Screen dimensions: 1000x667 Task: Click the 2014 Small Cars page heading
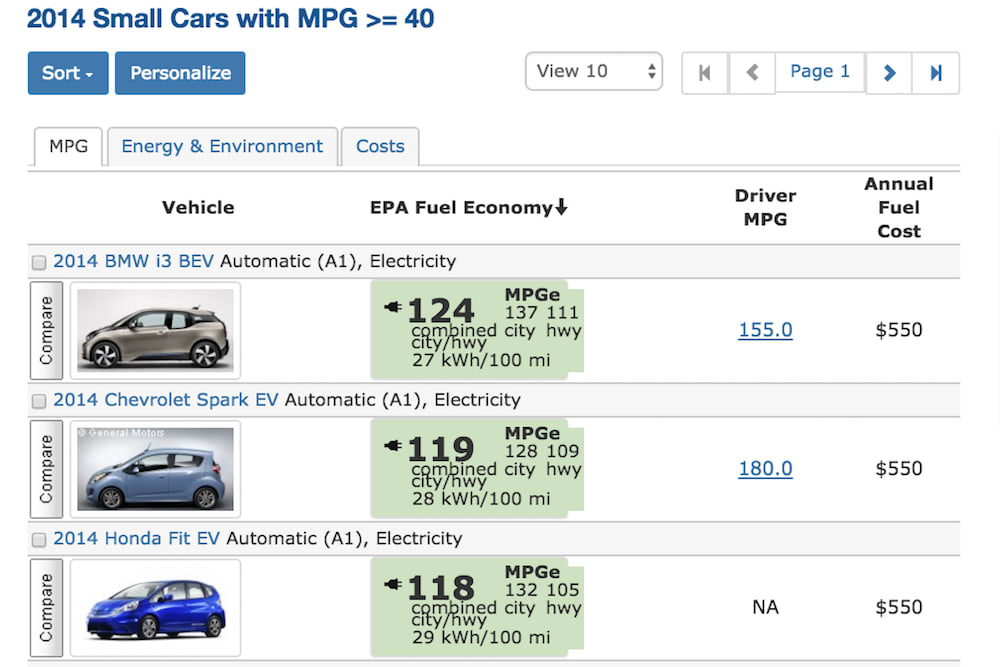point(230,18)
